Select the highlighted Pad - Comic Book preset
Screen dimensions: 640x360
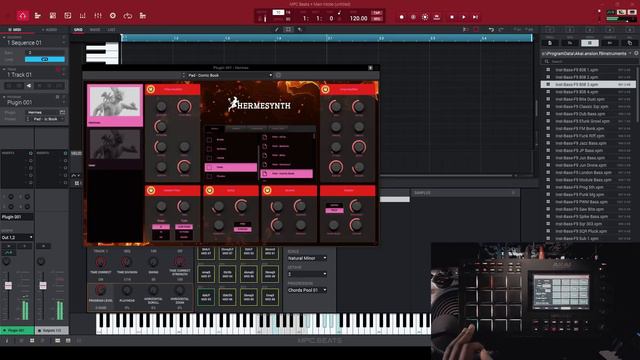(x=287, y=173)
